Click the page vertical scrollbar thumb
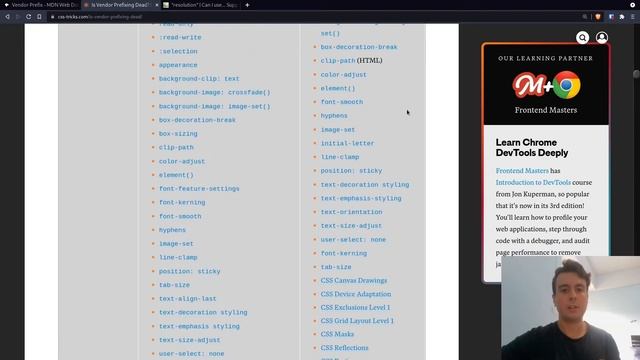 point(636,74)
